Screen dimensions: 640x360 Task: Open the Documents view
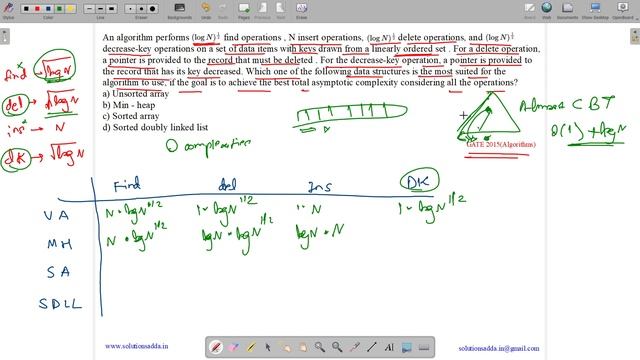click(x=567, y=11)
